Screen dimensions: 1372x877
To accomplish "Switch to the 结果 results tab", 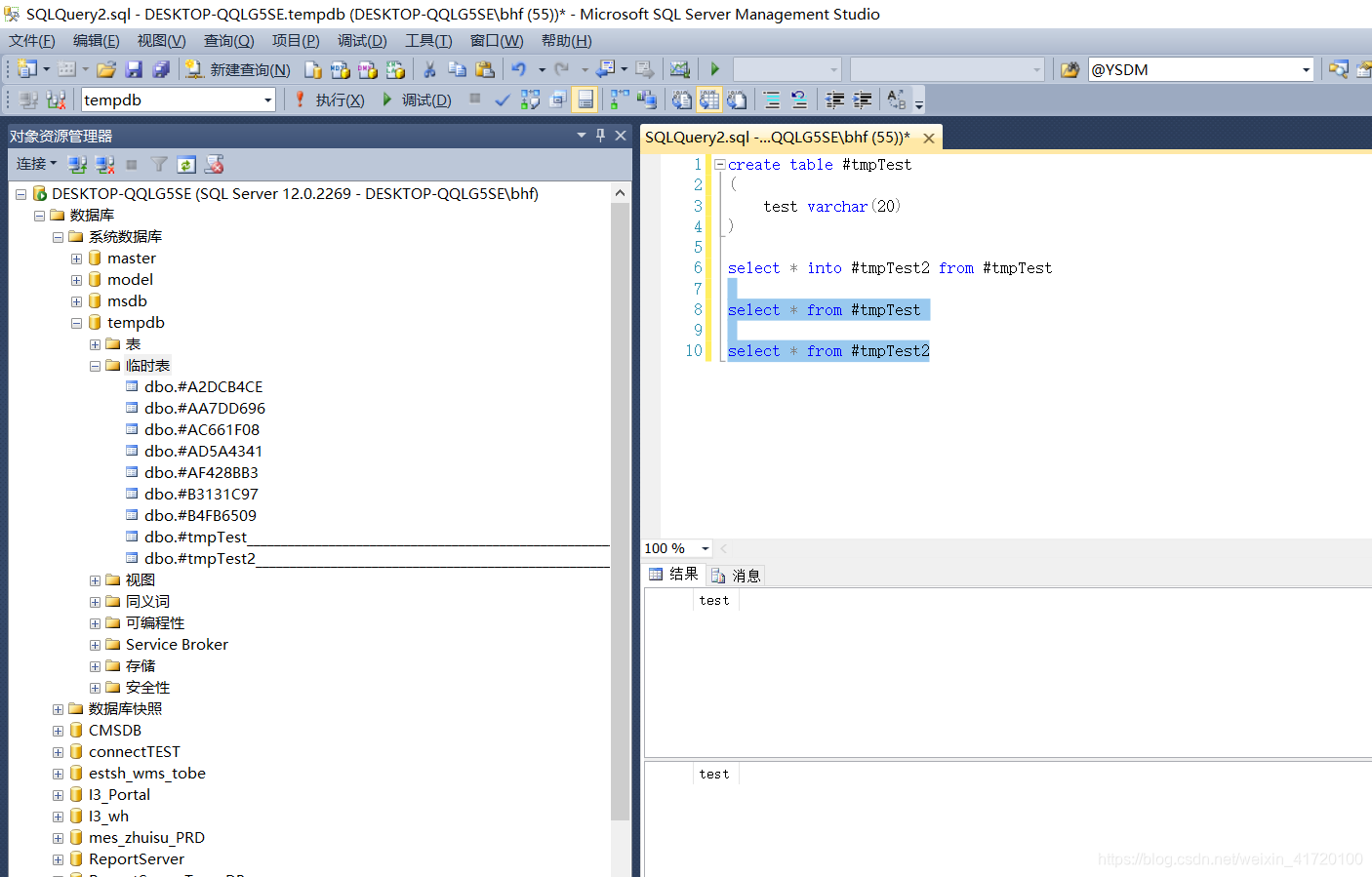I will (674, 575).
